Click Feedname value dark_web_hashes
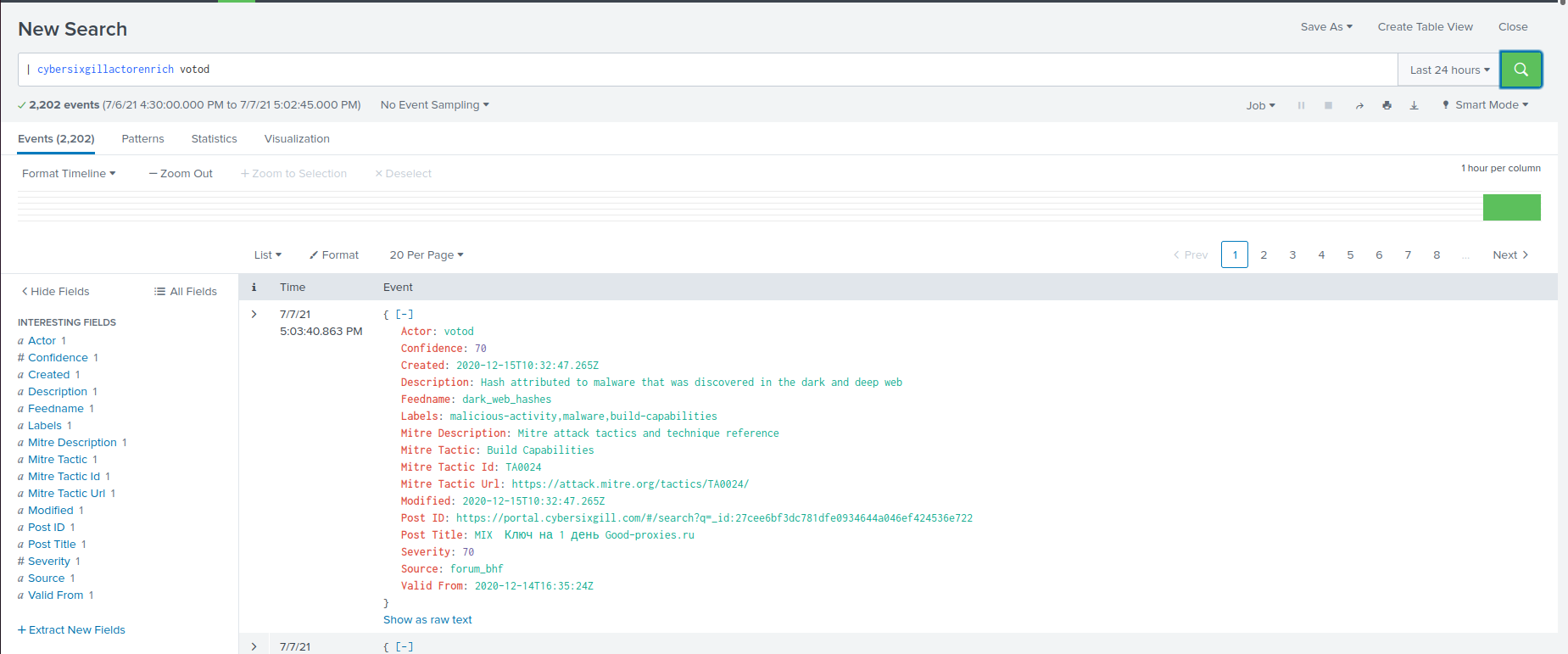 point(506,400)
